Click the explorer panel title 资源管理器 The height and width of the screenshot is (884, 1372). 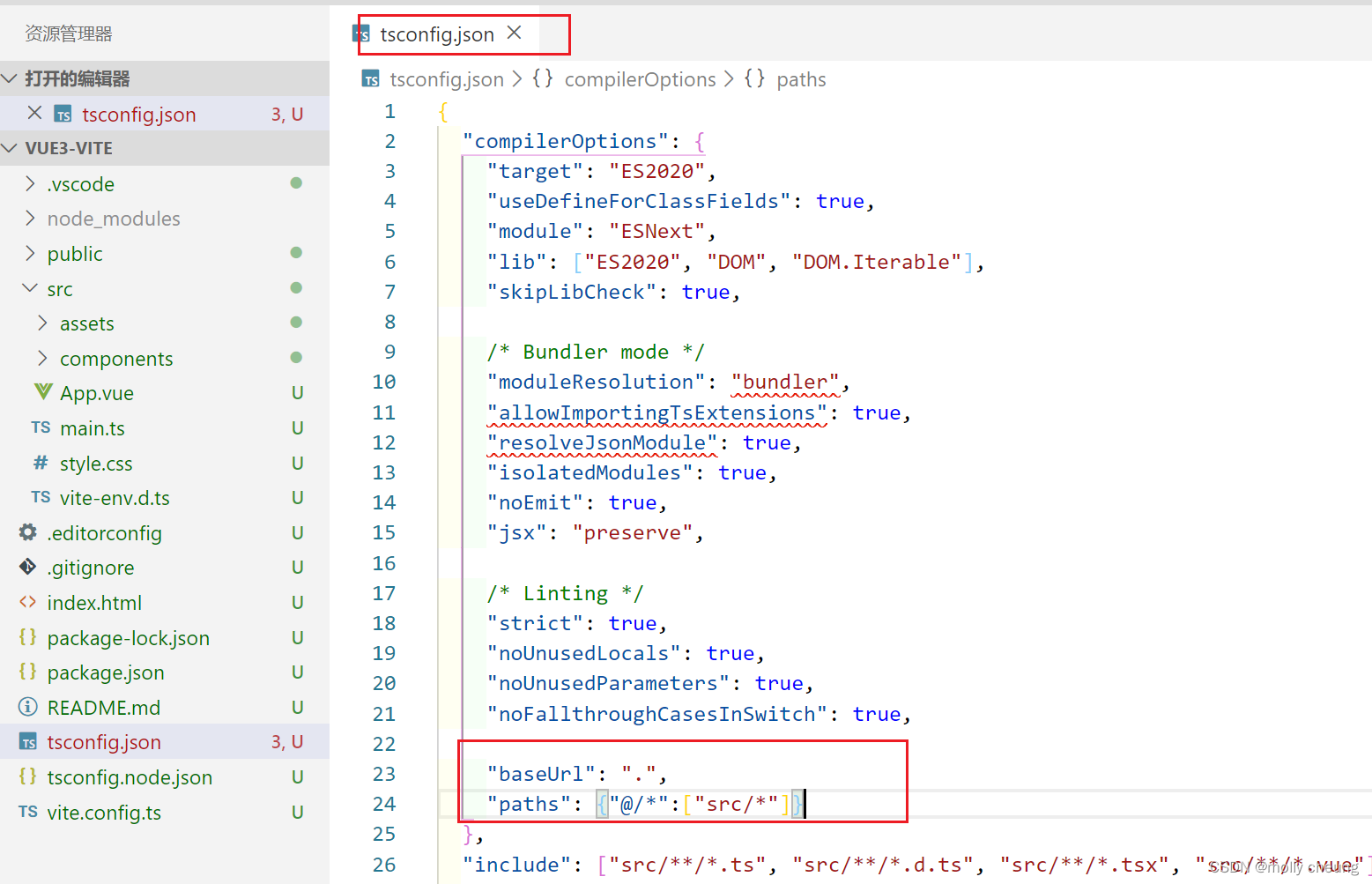click(69, 33)
